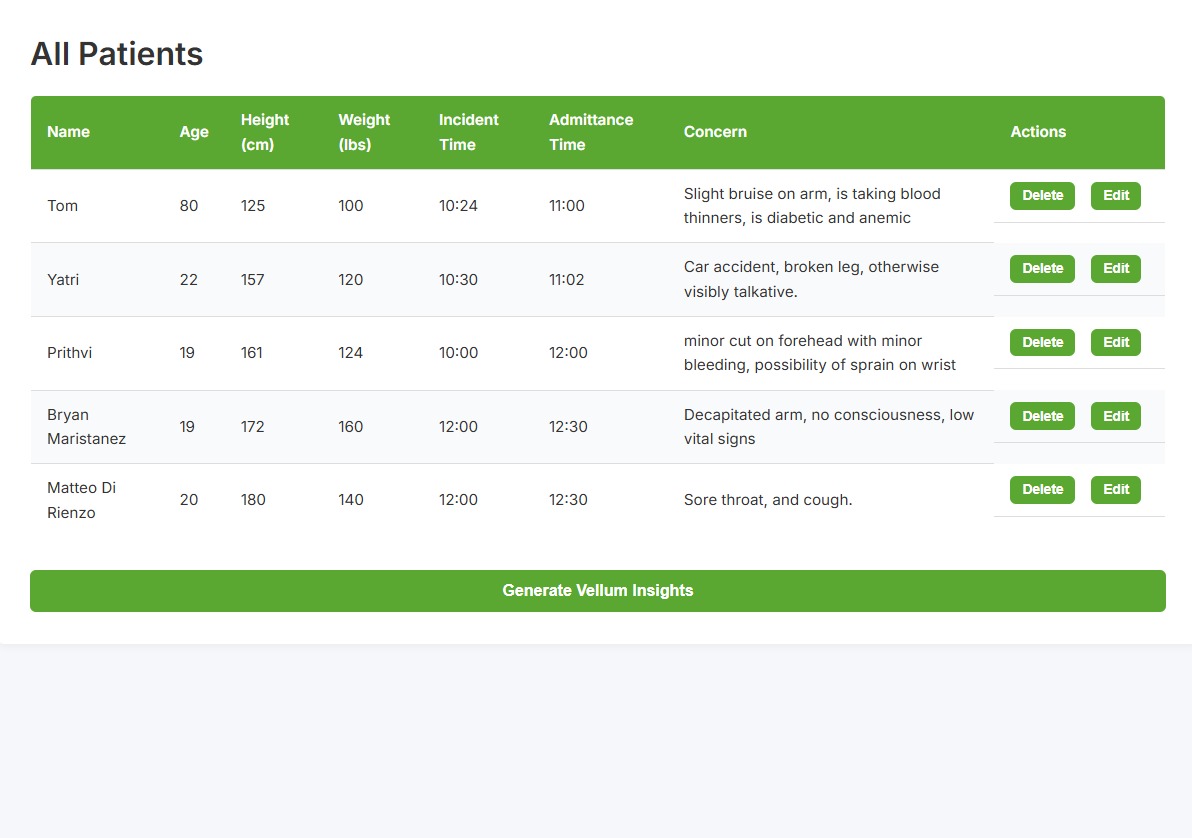Edit Prithvi's patient record
This screenshot has height=838, width=1192.
1116,342
